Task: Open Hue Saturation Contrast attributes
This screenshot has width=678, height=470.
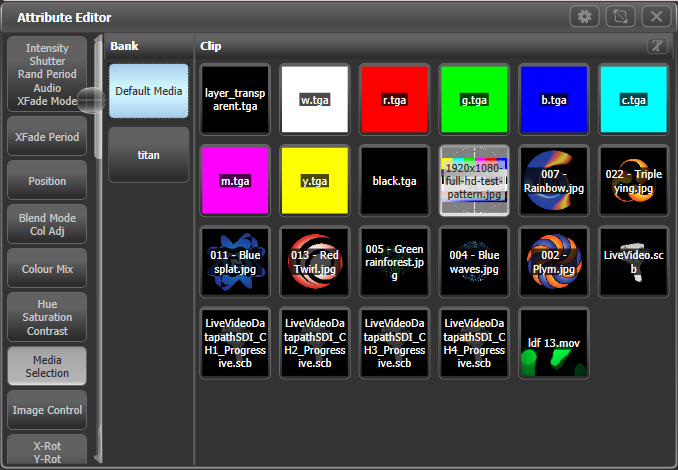Action: pyautogui.click(x=47, y=317)
